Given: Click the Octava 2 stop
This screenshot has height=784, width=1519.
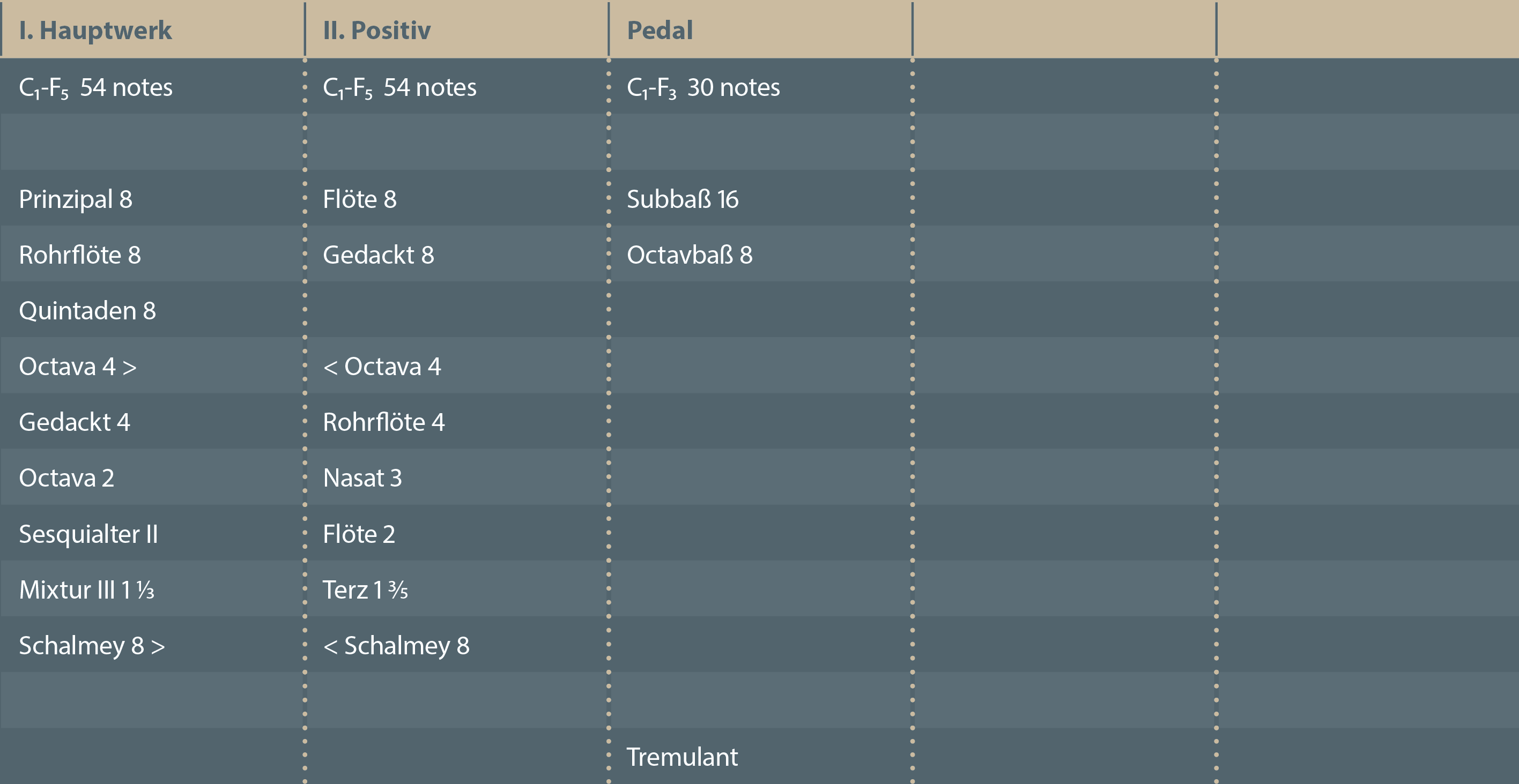Looking at the screenshot, I should (66, 478).
